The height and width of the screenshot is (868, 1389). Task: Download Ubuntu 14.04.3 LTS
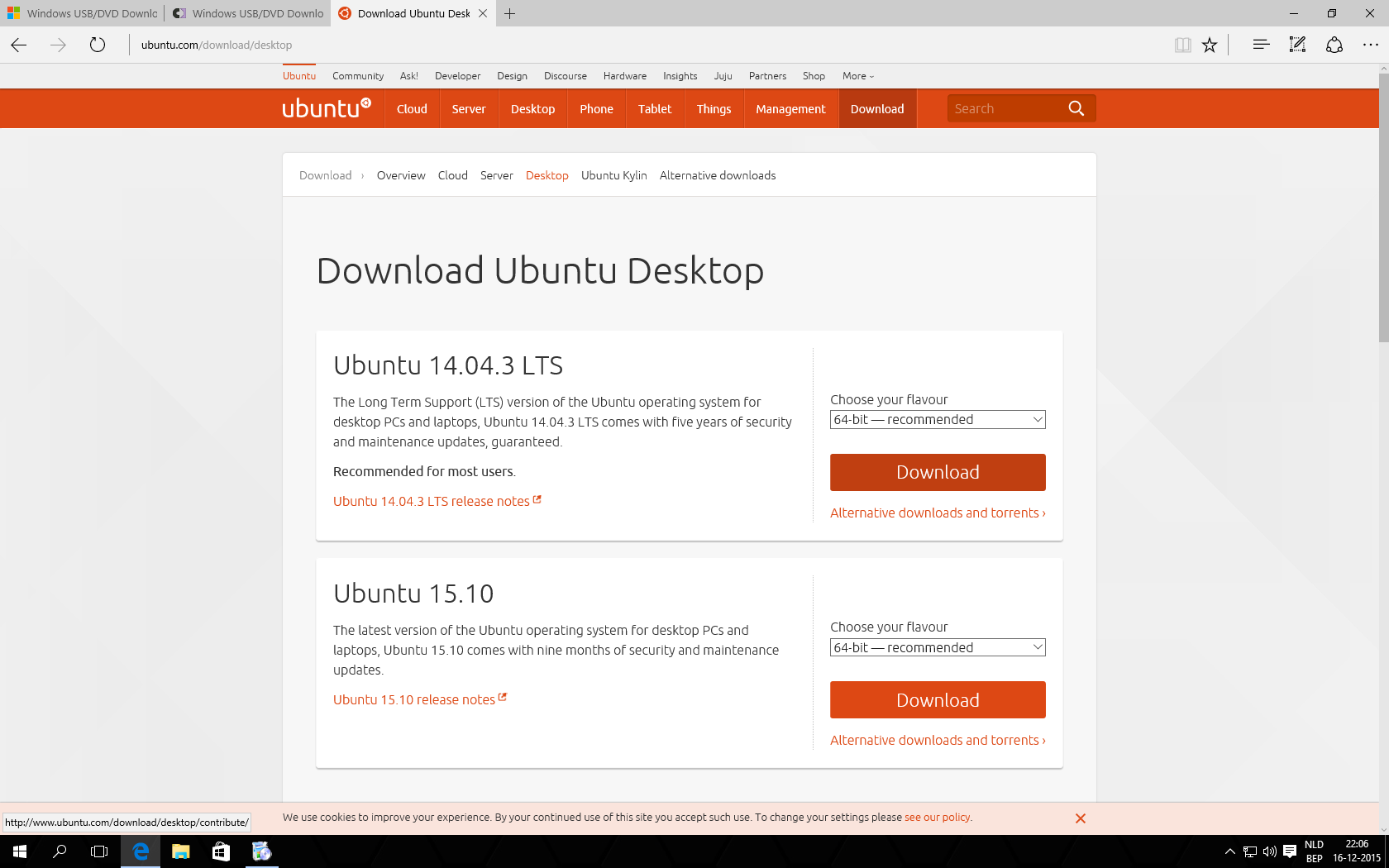[x=937, y=472]
